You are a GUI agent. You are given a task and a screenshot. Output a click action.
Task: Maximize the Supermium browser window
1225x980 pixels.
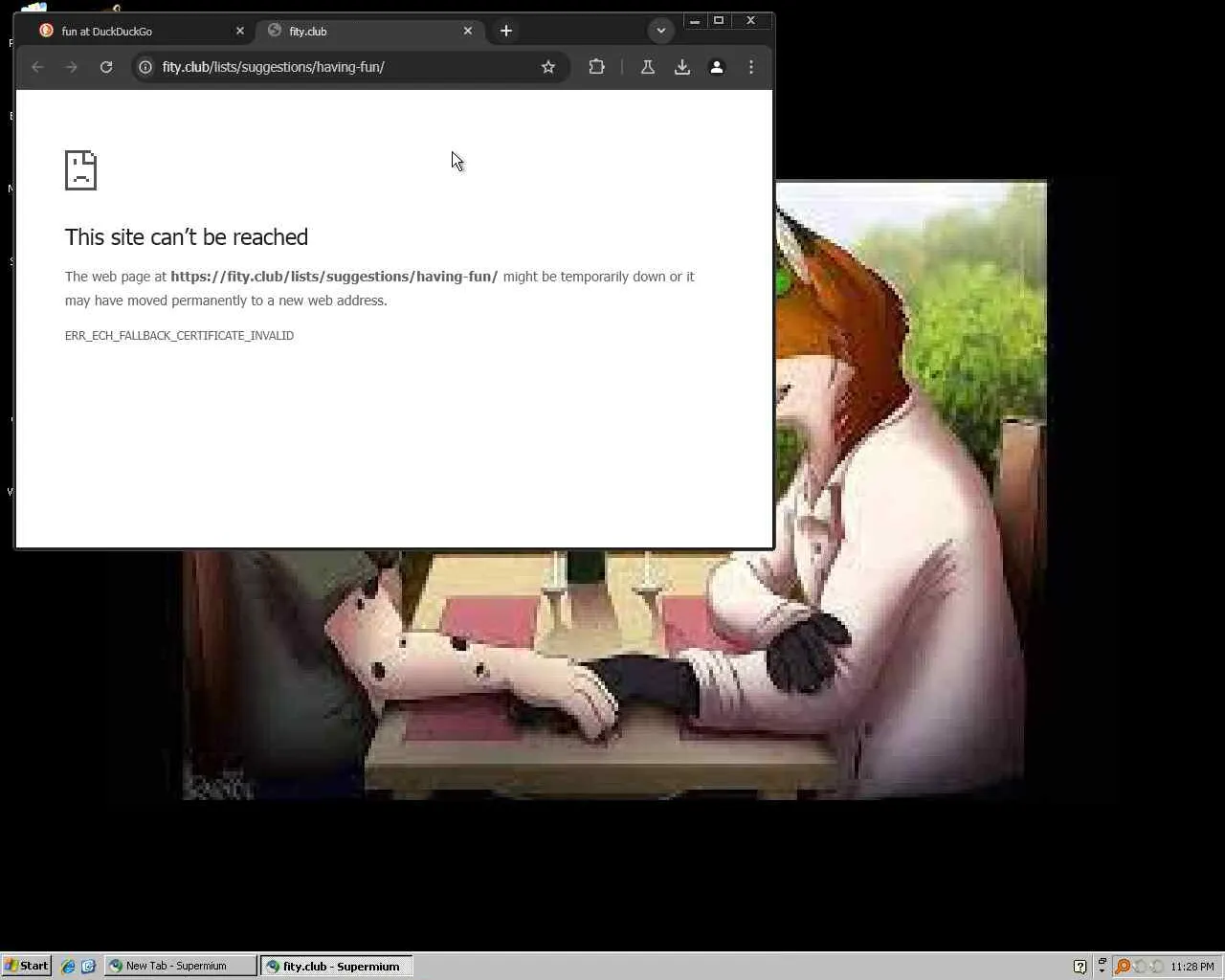(x=719, y=20)
